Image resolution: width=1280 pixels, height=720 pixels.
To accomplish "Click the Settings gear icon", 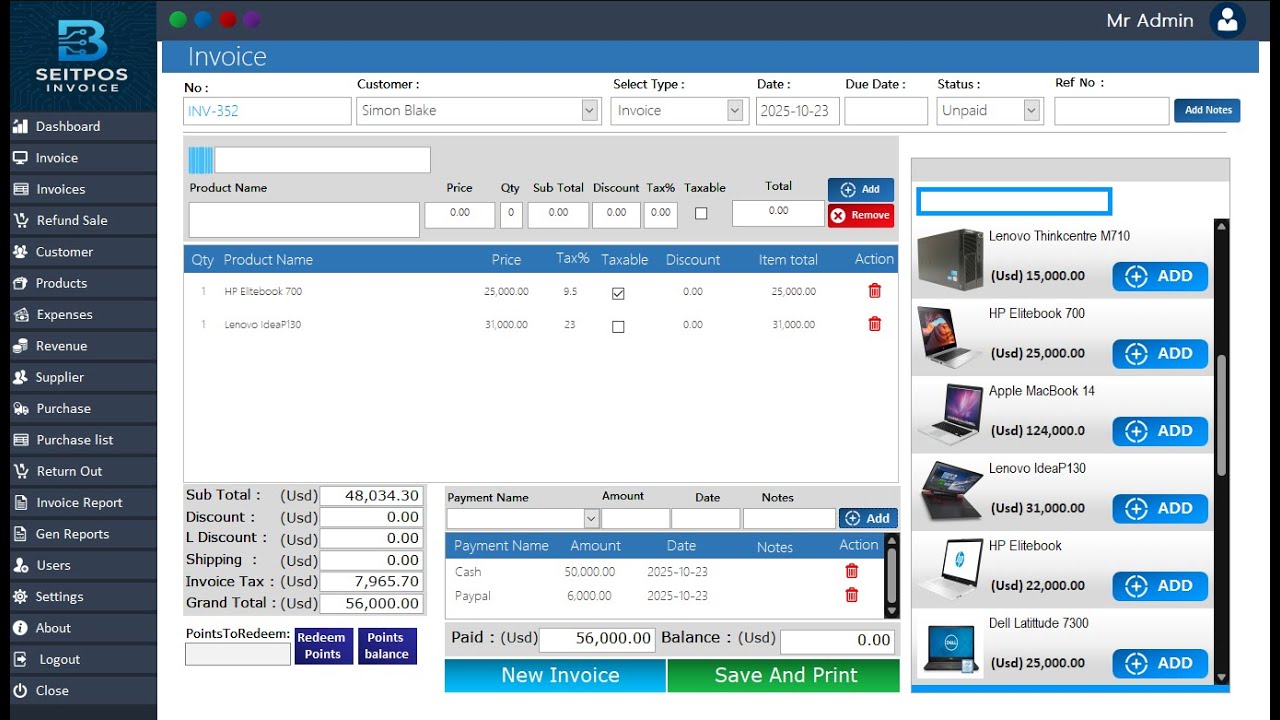I will point(20,597).
